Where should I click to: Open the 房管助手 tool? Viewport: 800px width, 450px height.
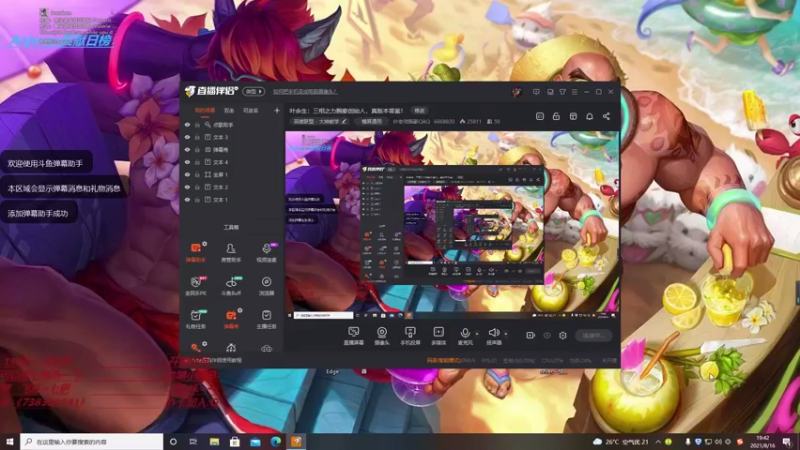(231, 252)
